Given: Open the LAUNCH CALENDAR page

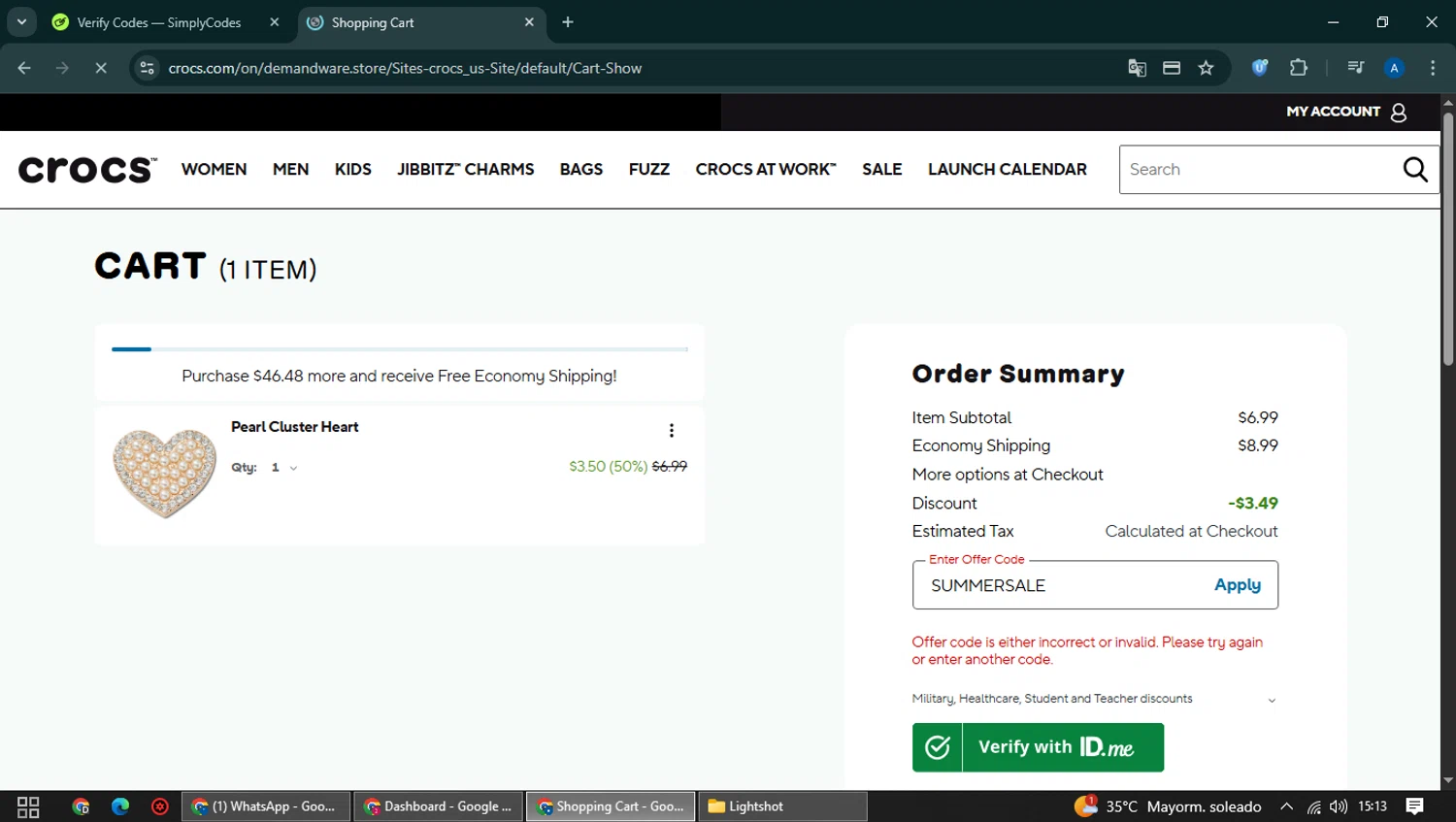Looking at the screenshot, I should (x=1008, y=170).
